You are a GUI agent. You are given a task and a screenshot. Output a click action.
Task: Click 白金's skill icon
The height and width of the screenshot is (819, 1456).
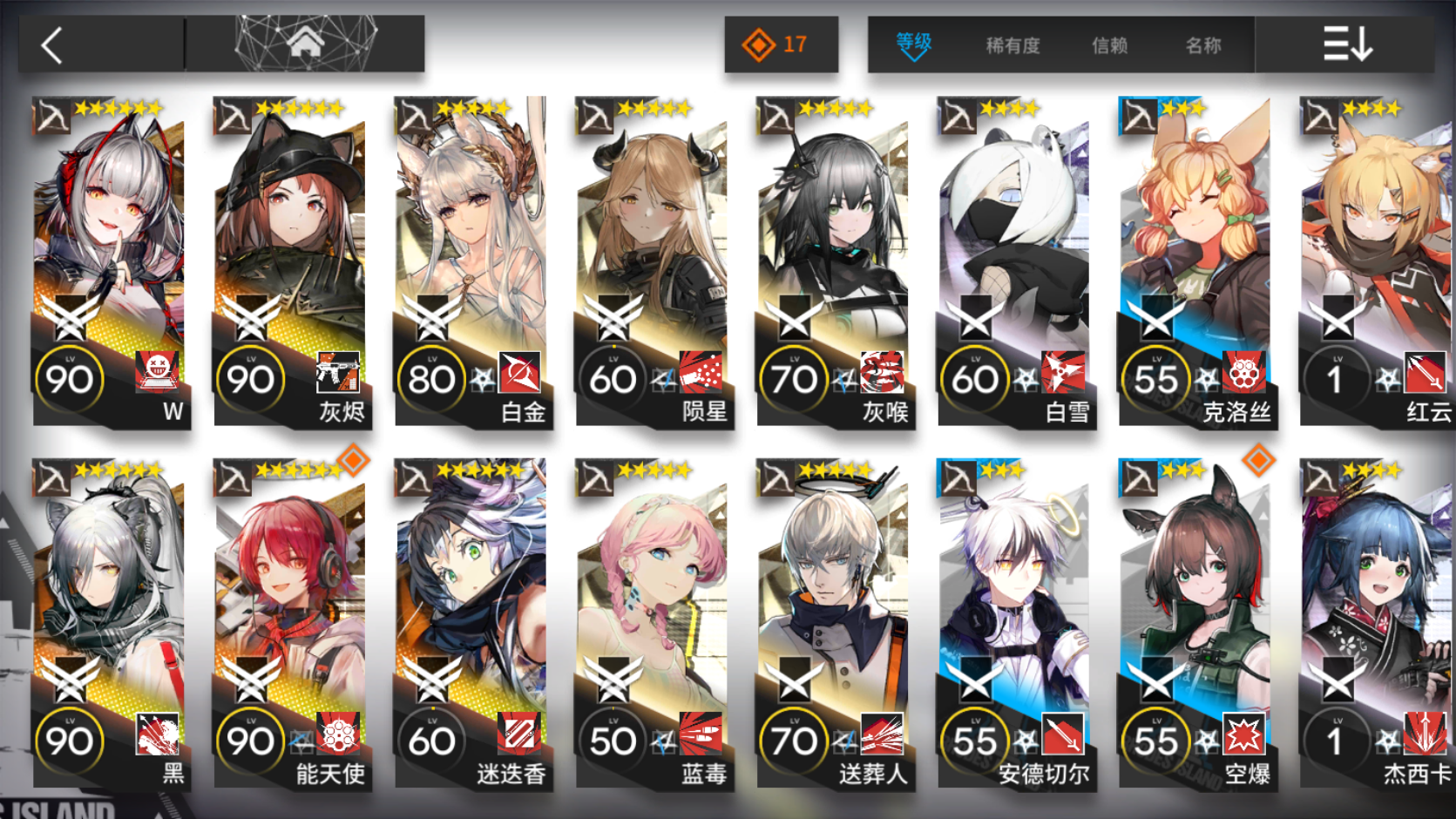[519, 373]
